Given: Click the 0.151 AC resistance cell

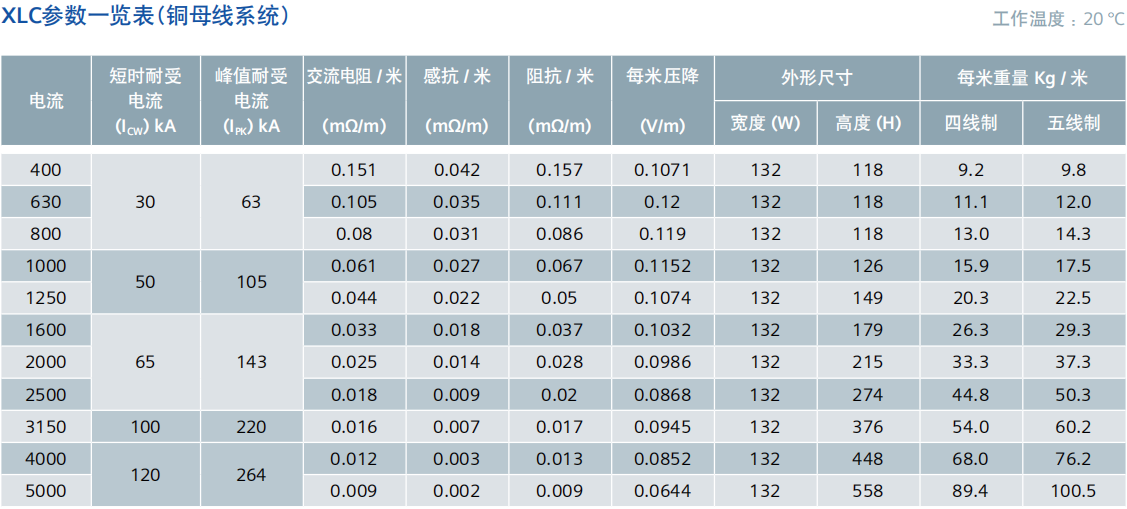Looking at the screenshot, I should click(354, 170).
